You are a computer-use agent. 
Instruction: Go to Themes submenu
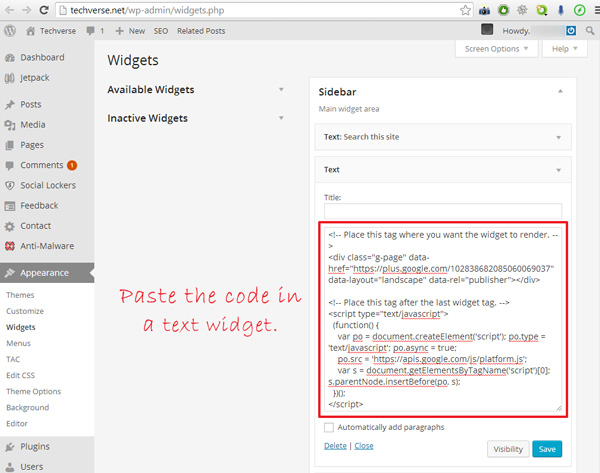tap(20, 295)
